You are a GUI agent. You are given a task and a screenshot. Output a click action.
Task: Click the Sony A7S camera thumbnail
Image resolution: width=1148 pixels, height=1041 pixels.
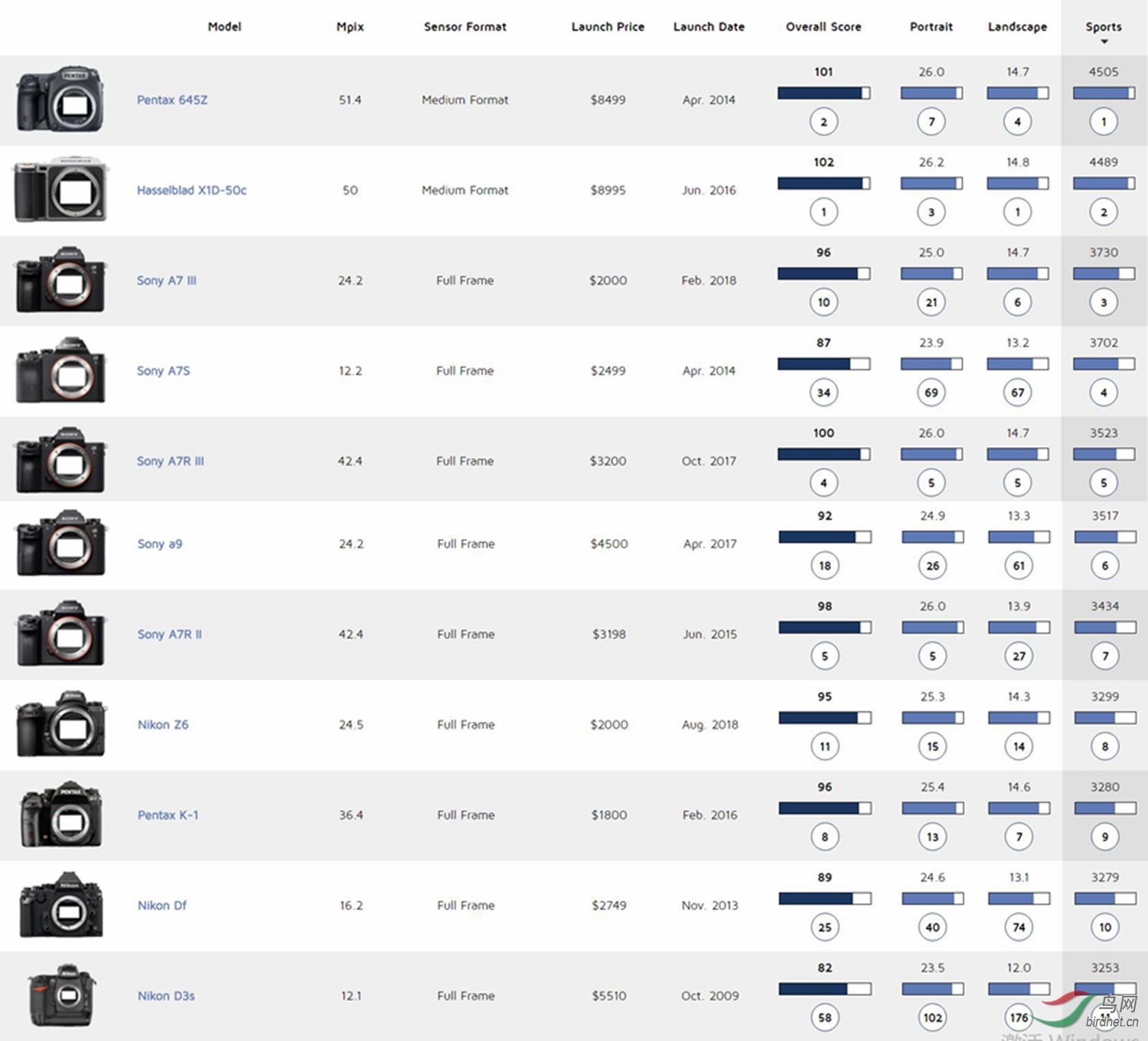[60, 370]
